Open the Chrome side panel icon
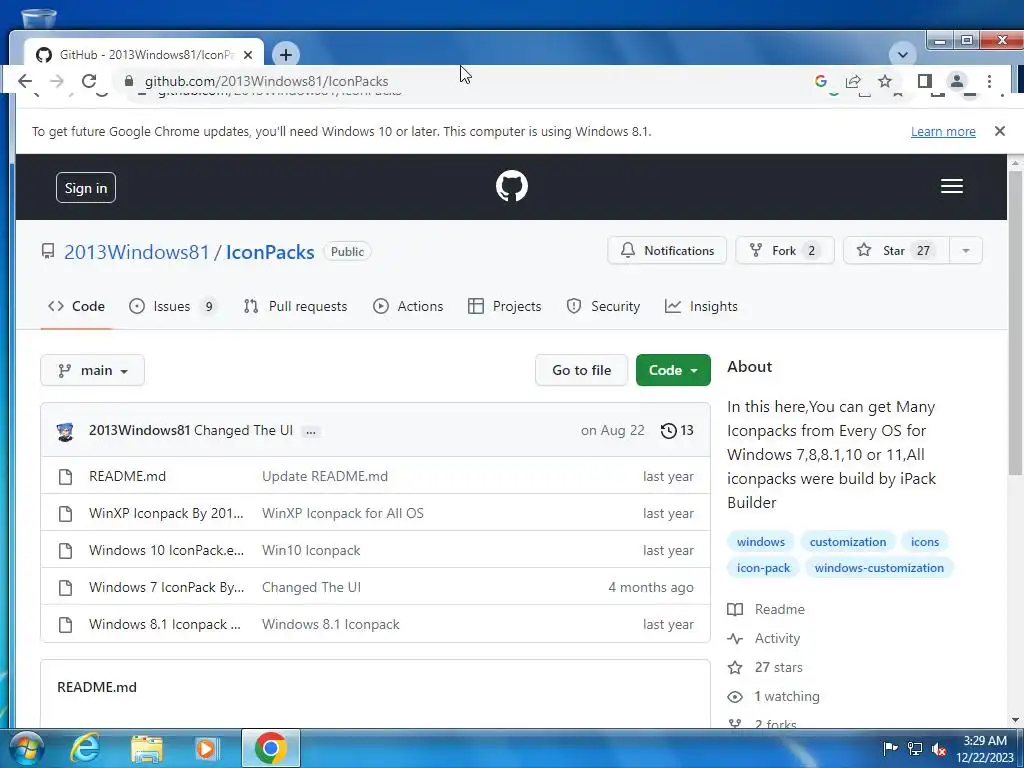 click(x=924, y=81)
